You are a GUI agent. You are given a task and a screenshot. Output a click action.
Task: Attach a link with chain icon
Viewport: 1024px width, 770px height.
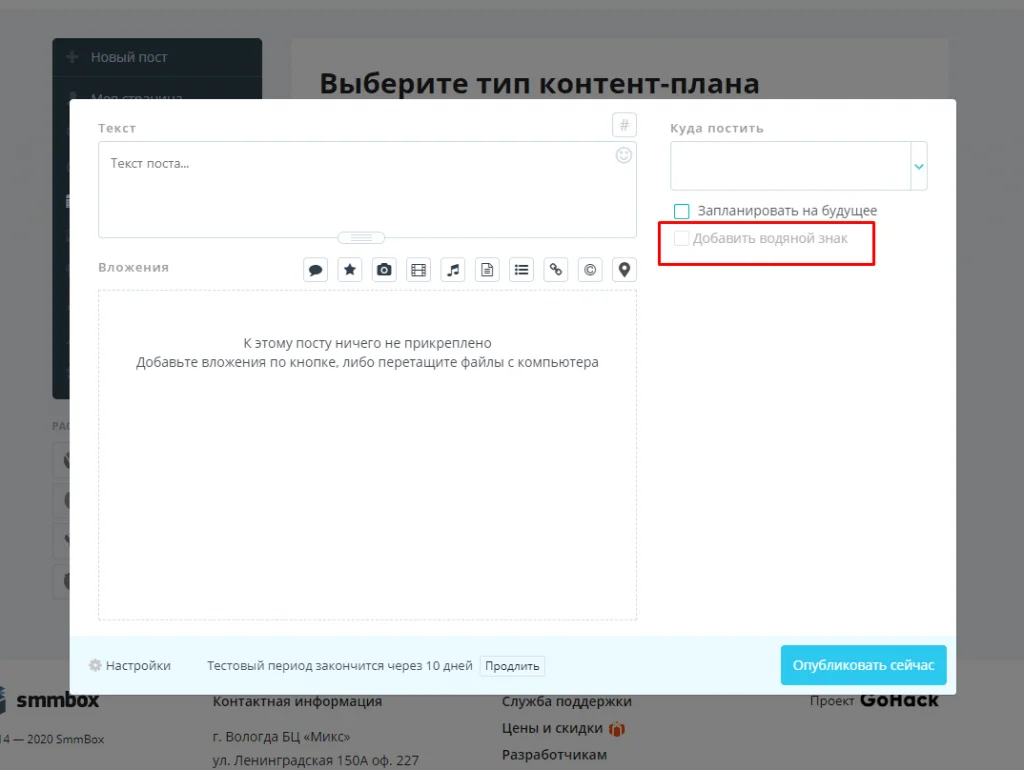click(x=556, y=270)
